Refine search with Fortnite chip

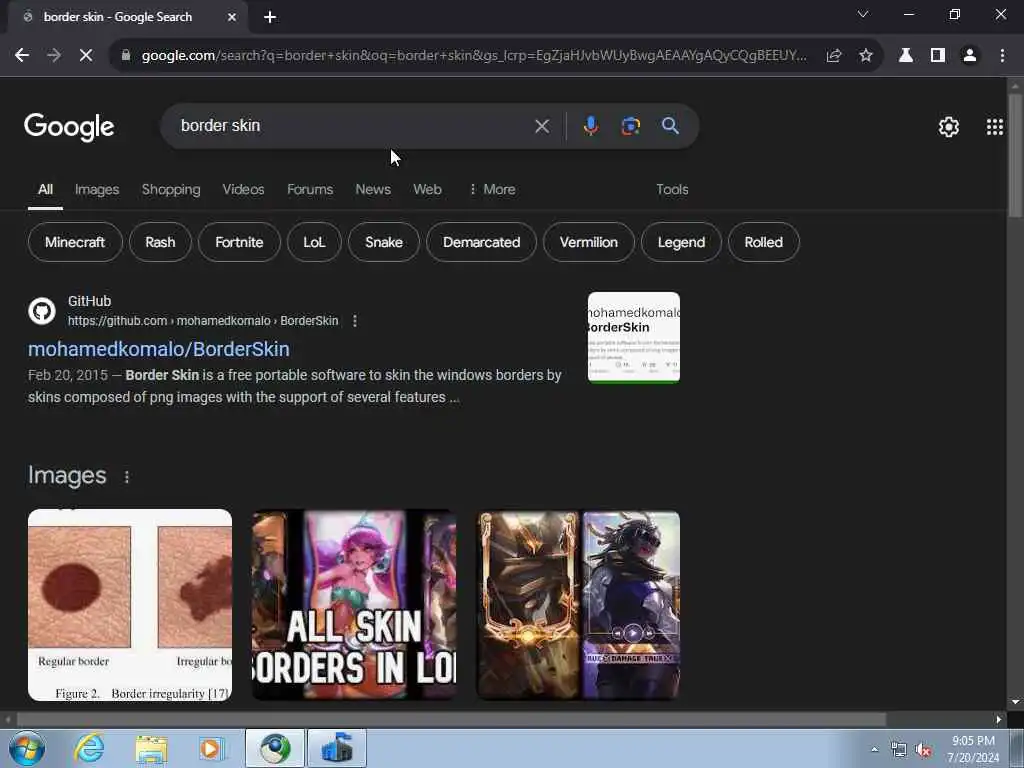[x=239, y=242]
